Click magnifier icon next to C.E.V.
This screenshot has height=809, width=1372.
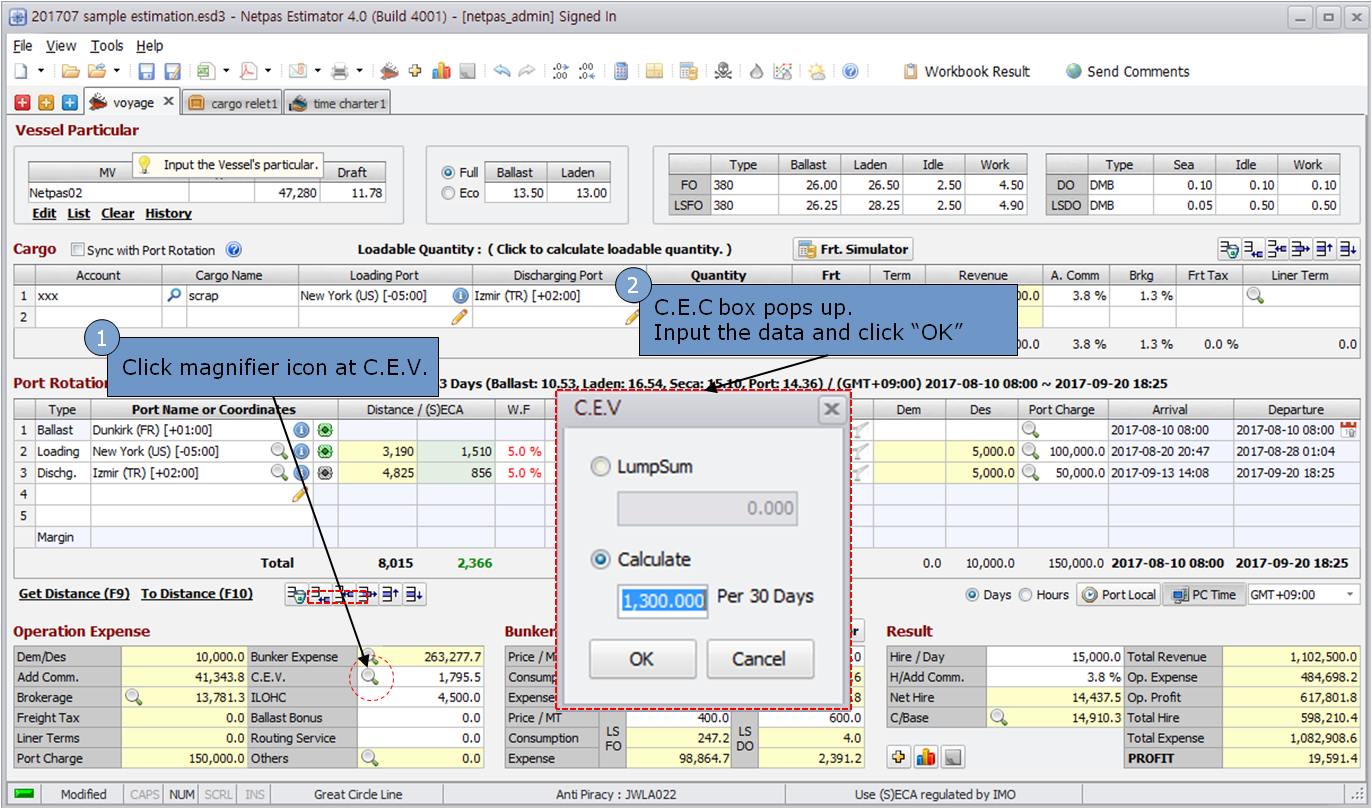[x=370, y=677]
